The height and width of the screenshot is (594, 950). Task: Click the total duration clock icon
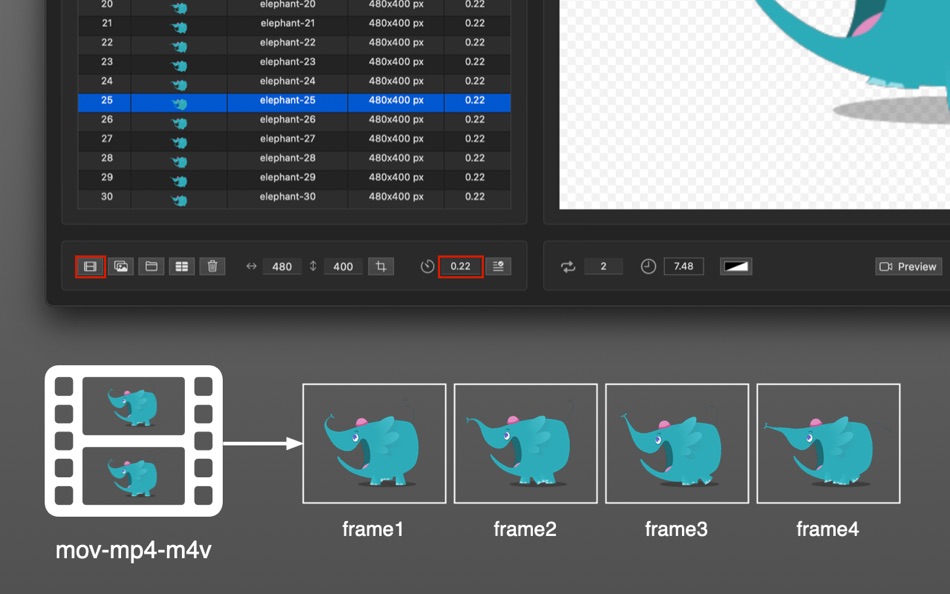tap(648, 267)
